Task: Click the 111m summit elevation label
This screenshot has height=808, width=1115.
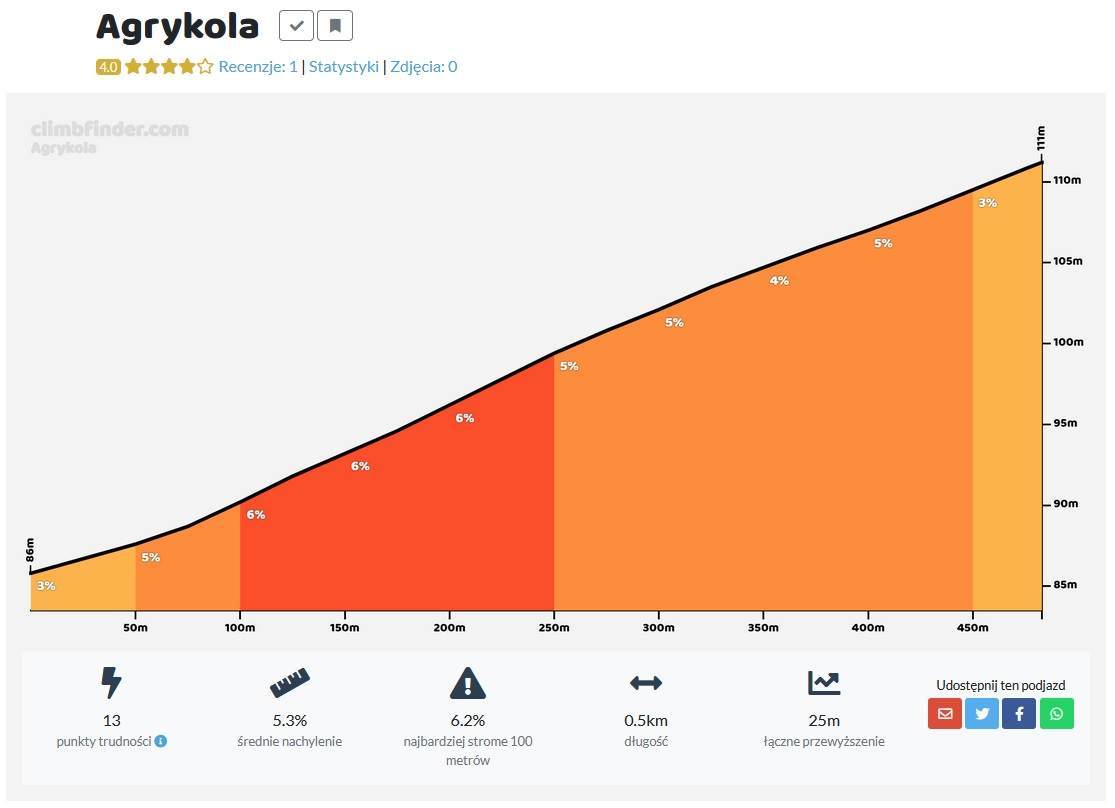Action: tap(1040, 138)
